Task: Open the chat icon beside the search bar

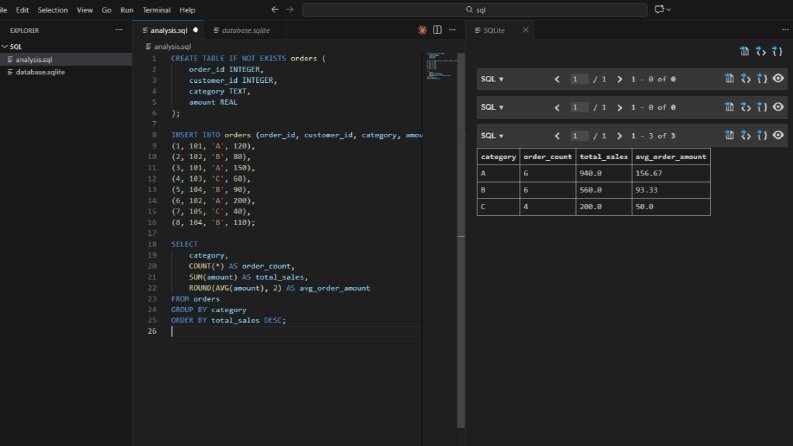Action: click(x=659, y=10)
